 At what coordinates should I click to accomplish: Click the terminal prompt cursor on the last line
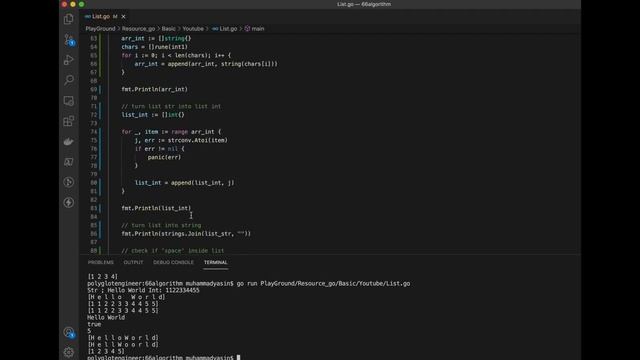click(x=238, y=358)
